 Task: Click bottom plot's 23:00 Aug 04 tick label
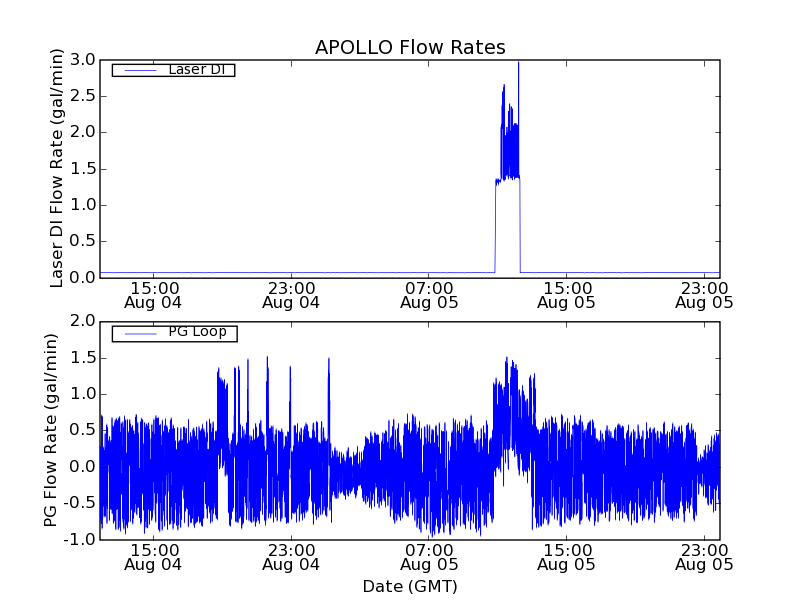291,557
